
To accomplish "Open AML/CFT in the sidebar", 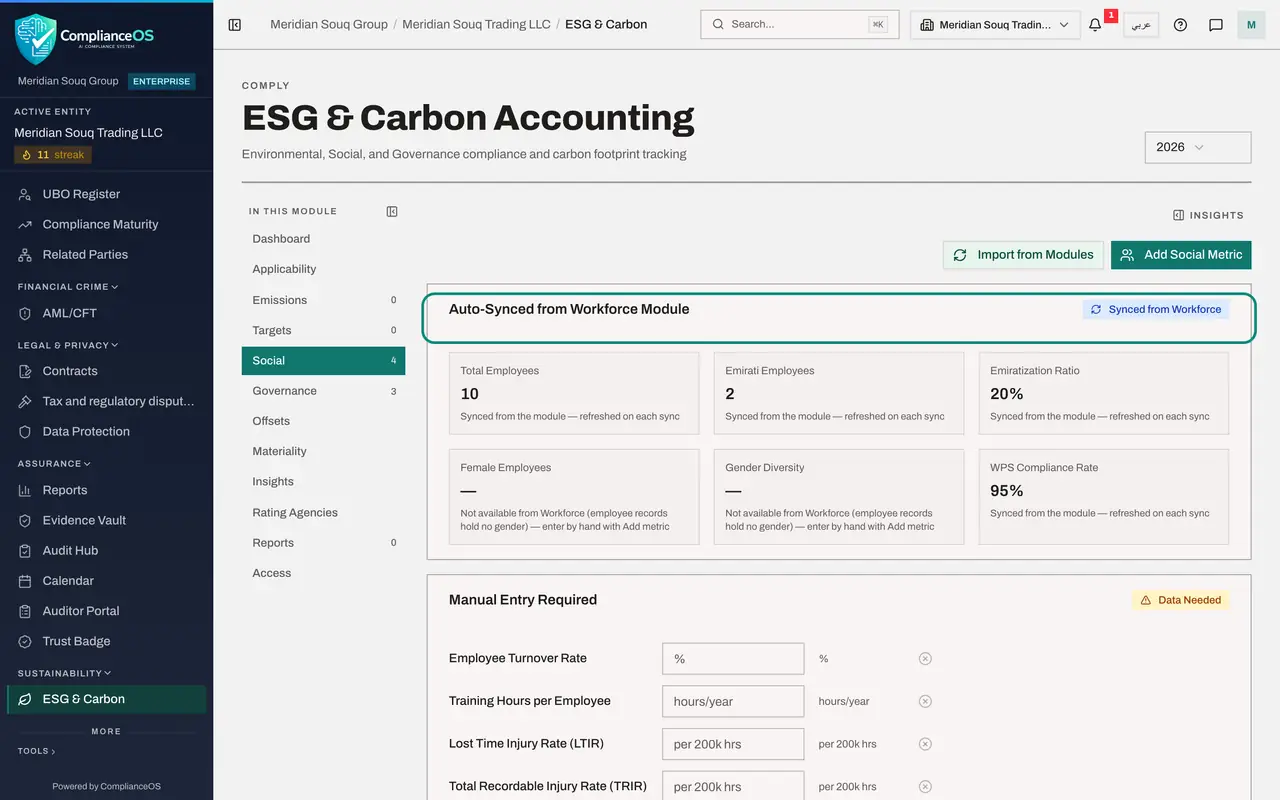I will (x=106, y=313).
